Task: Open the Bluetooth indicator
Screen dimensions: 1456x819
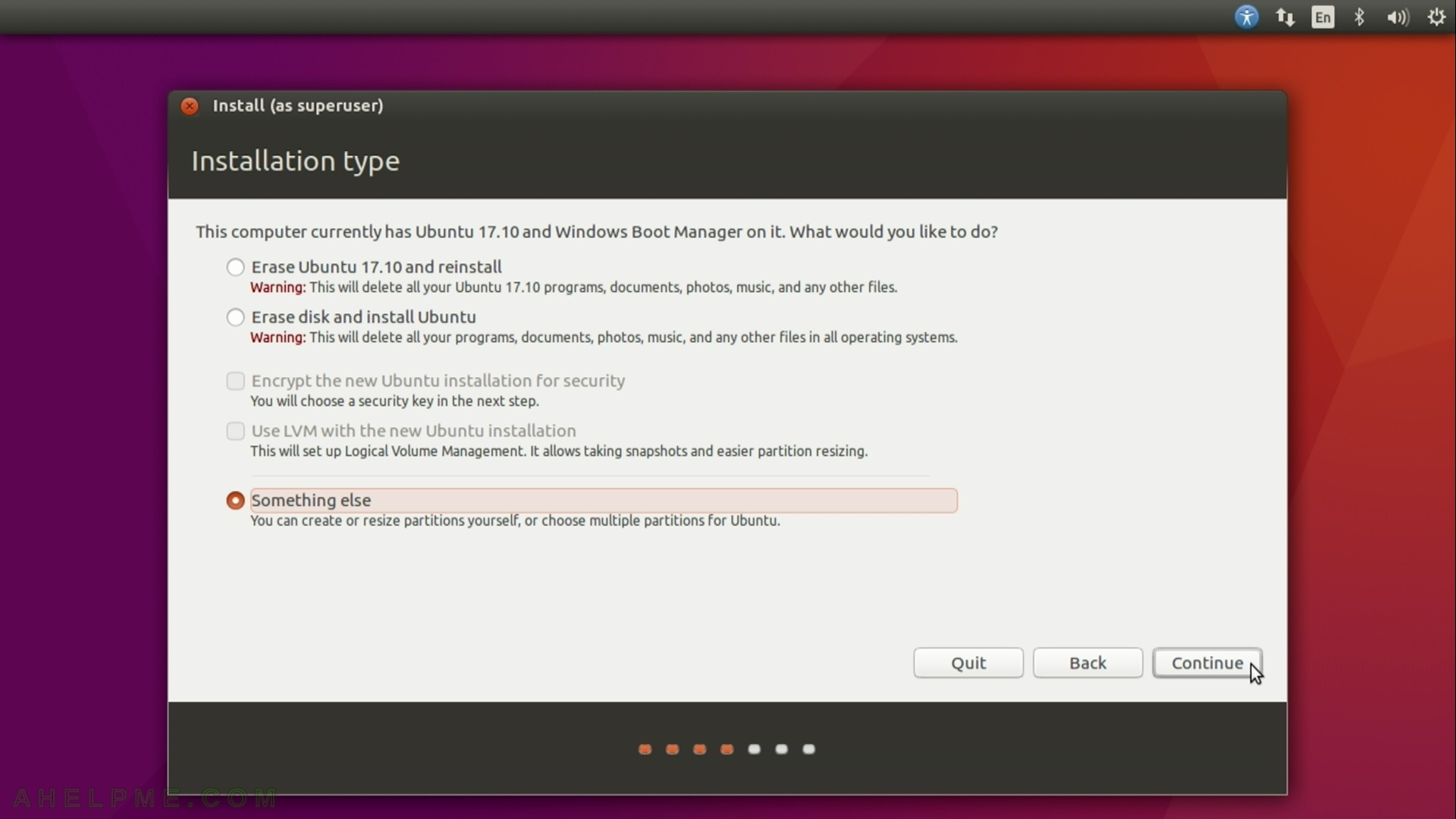Action: pyautogui.click(x=1360, y=17)
